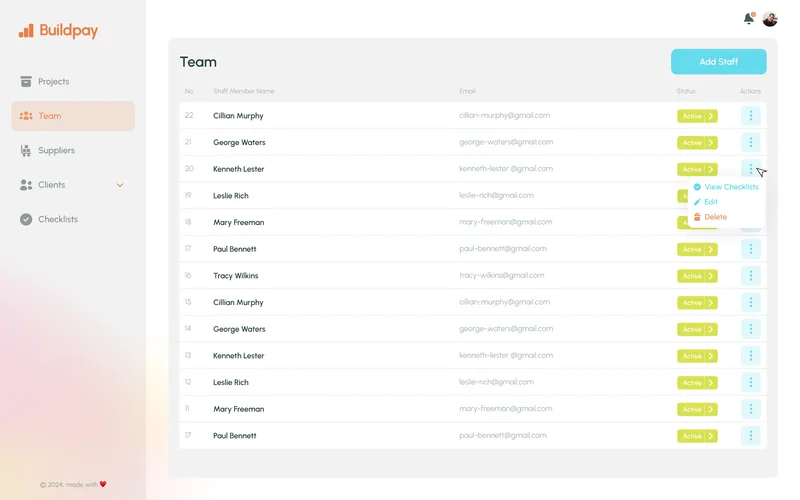Open Active status dropdown for row 15 Cillian Murphy
The image size is (800, 500).
697,303
